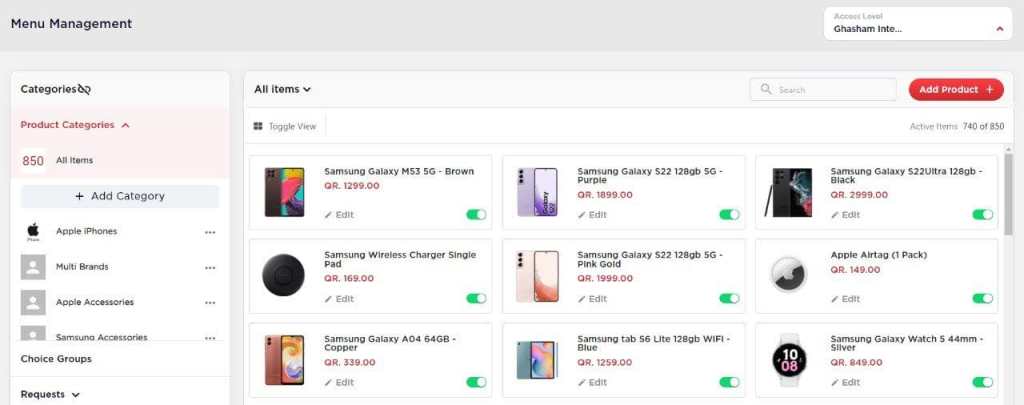Click the search magnifier icon
This screenshot has height=405, width=1024.
[x=766, y=90]
